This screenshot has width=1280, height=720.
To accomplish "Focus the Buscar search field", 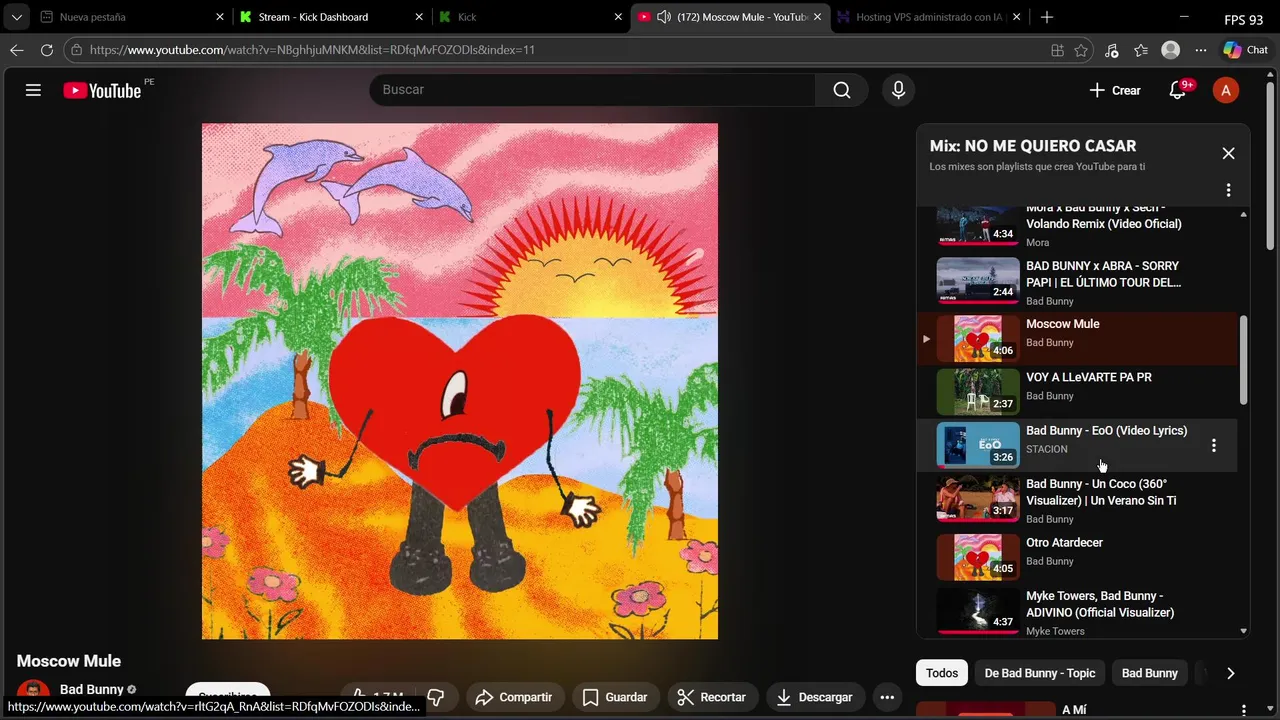I will 593,90.
